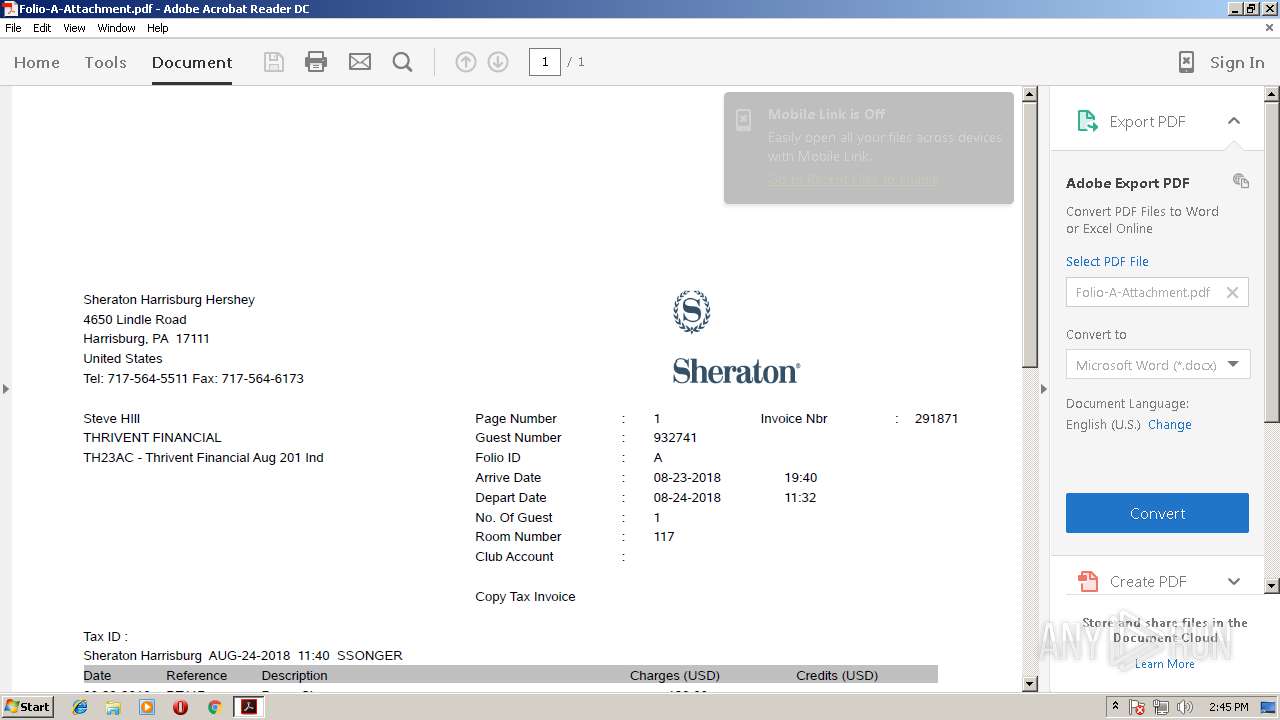The height and width of the screenshot is (720, 1280).
Task: Click the Create PDF tool icon
Action: click(x=1087, y=581)
